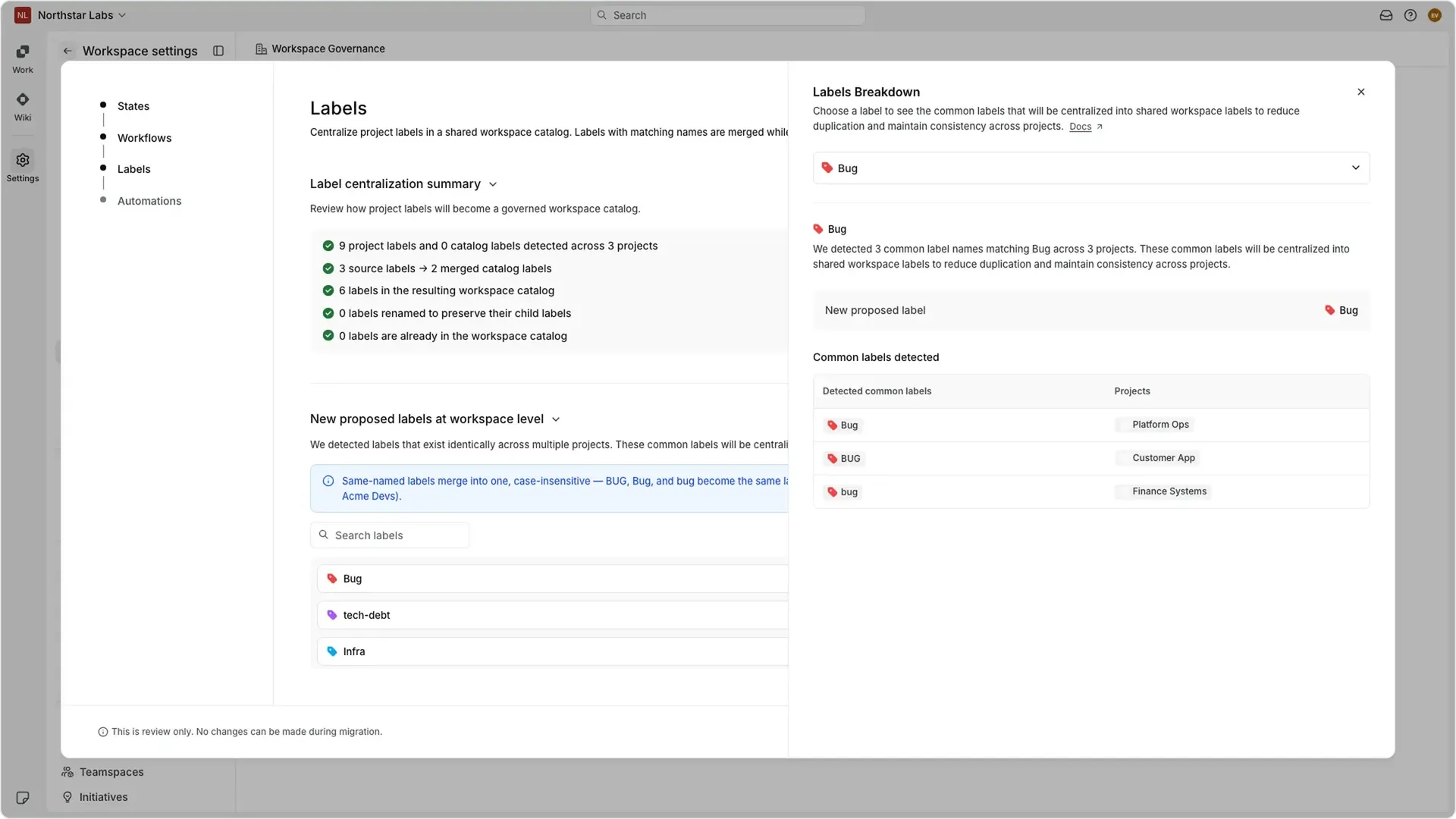
Task: Select the tech-debt label row
Action: point(553,615)
